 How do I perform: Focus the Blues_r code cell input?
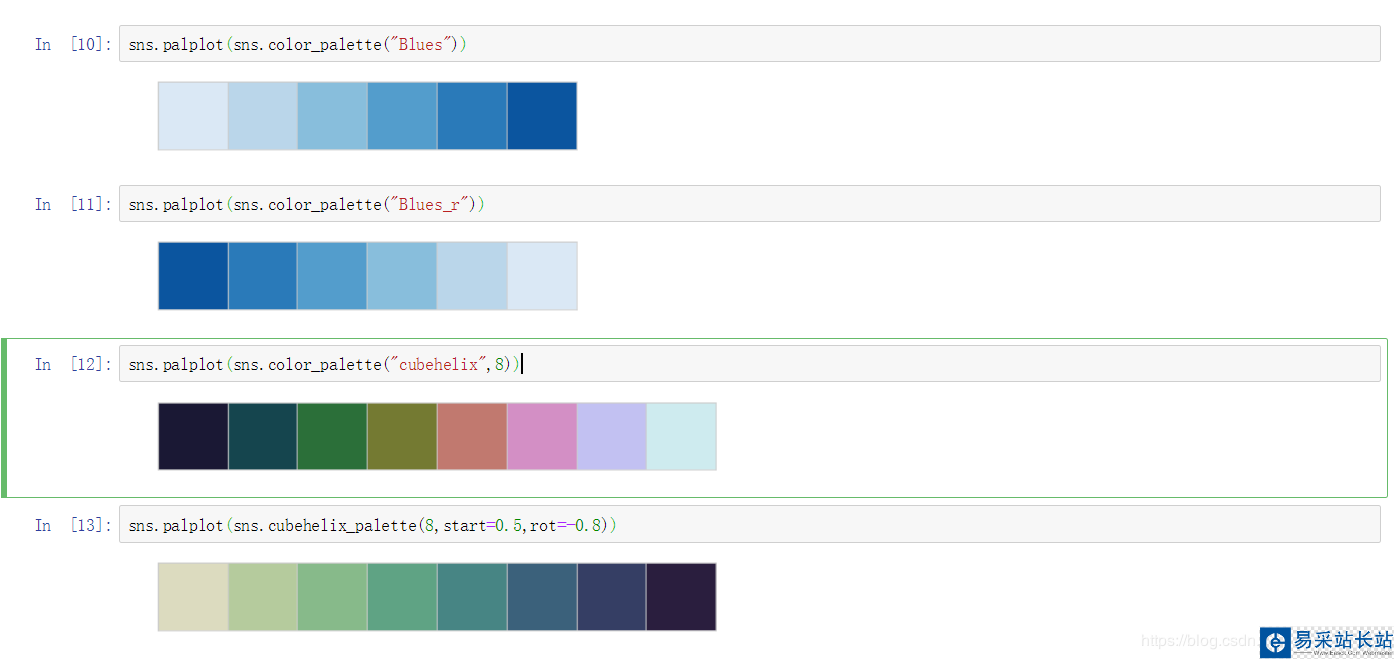[x=748, y=204]
